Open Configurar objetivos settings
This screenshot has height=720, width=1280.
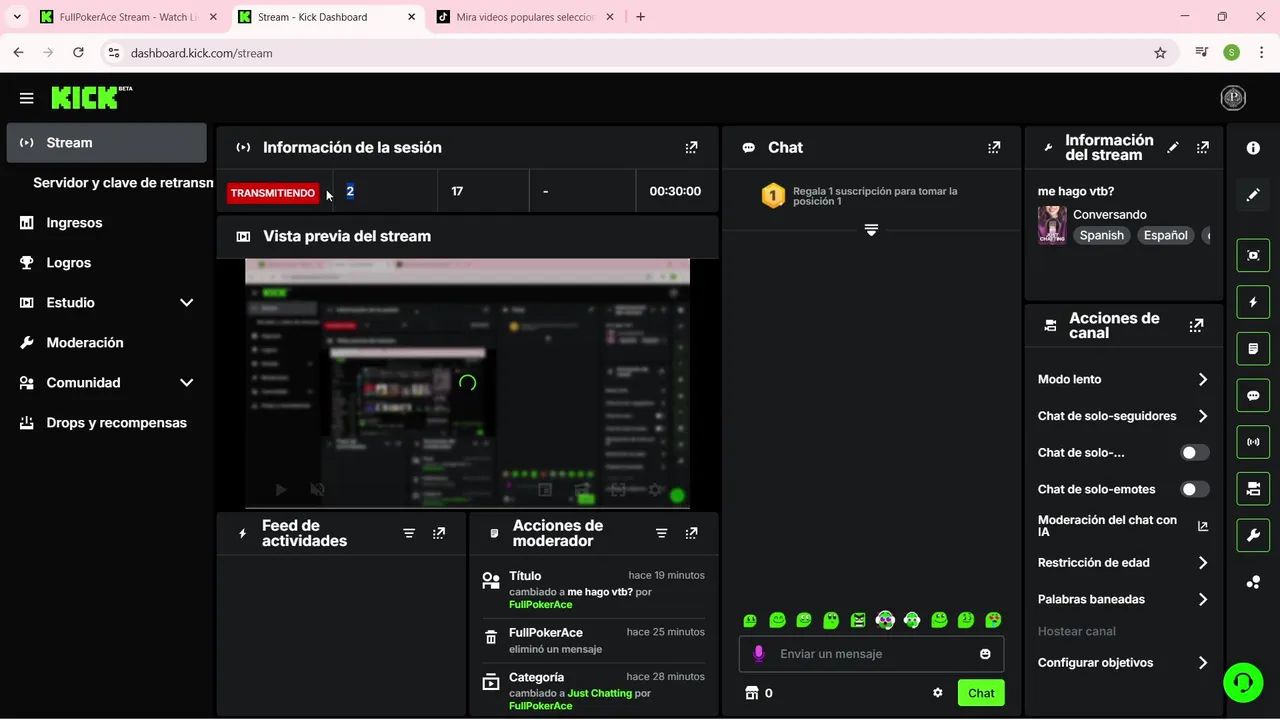coord(1122,663)
